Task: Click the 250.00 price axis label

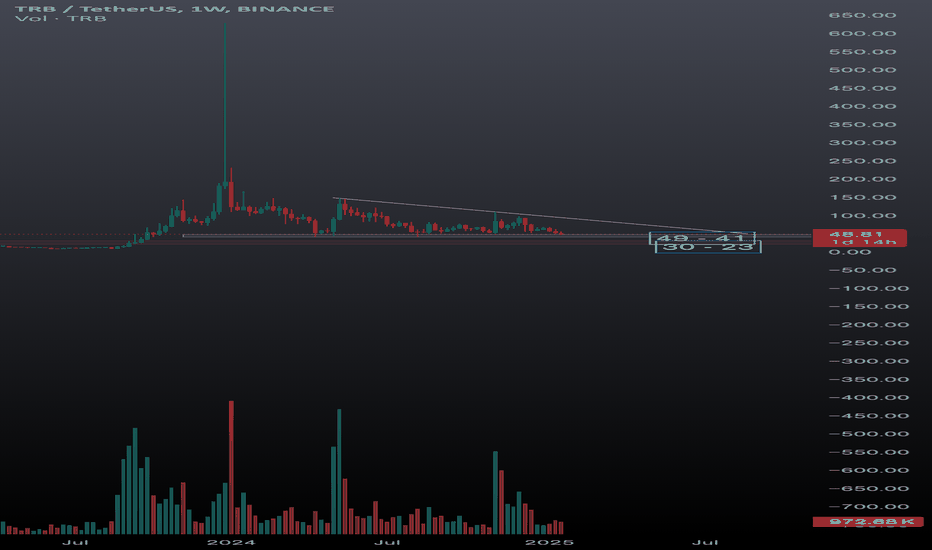Action: click(862, 161)
